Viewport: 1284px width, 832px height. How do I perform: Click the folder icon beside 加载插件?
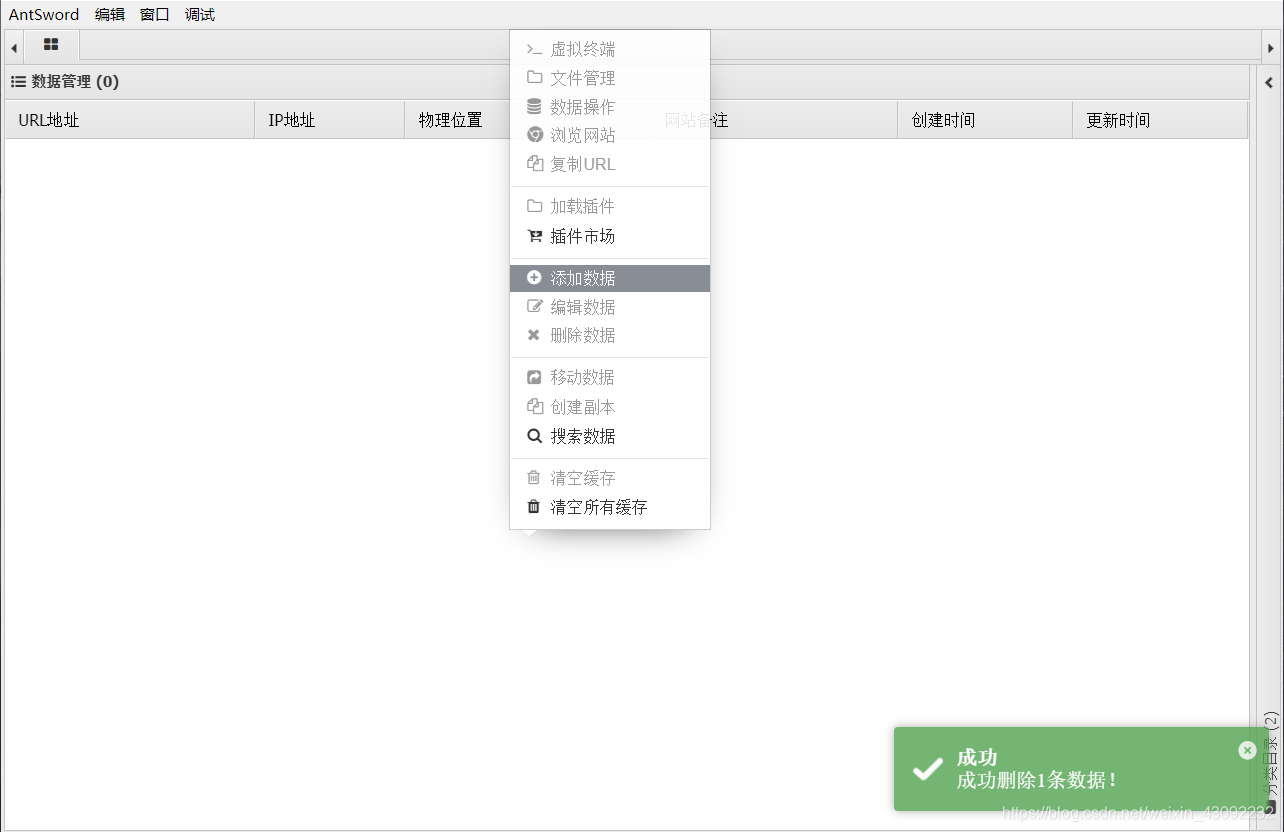534,206
